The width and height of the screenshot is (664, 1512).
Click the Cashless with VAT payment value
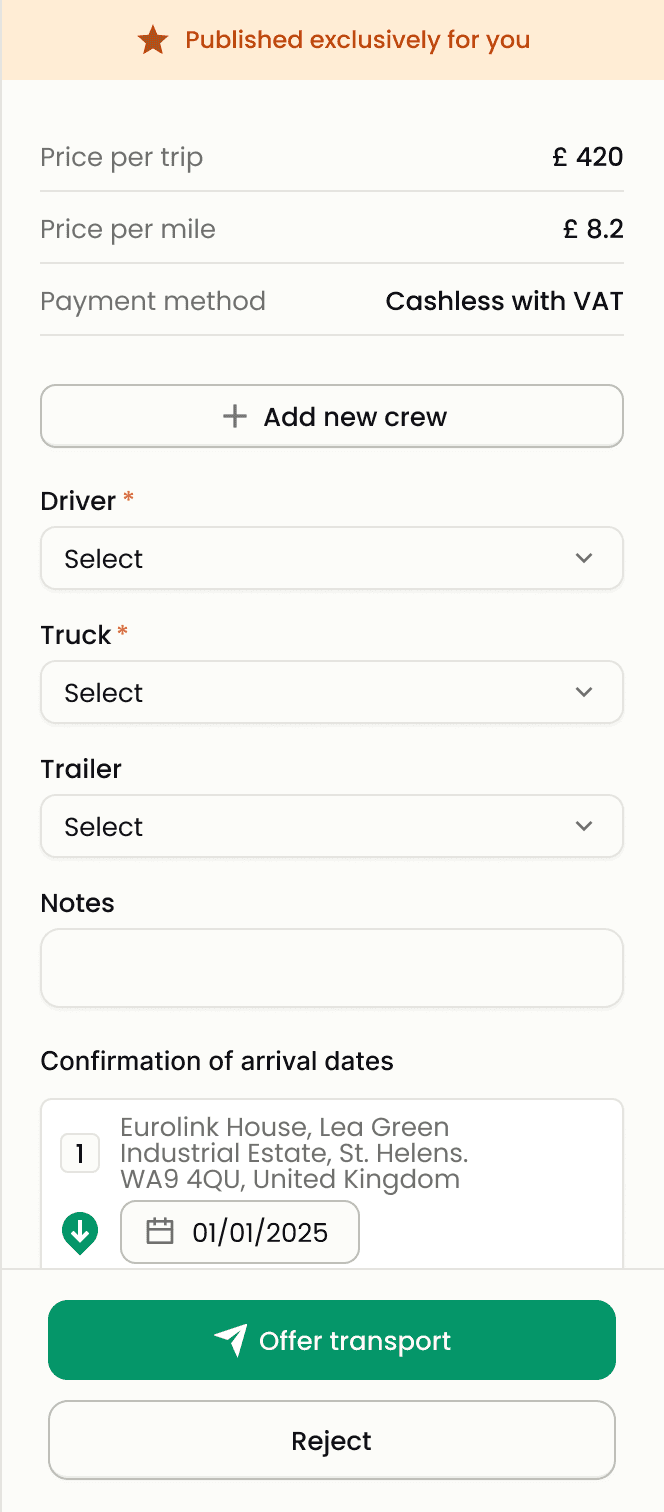(504, 301)
